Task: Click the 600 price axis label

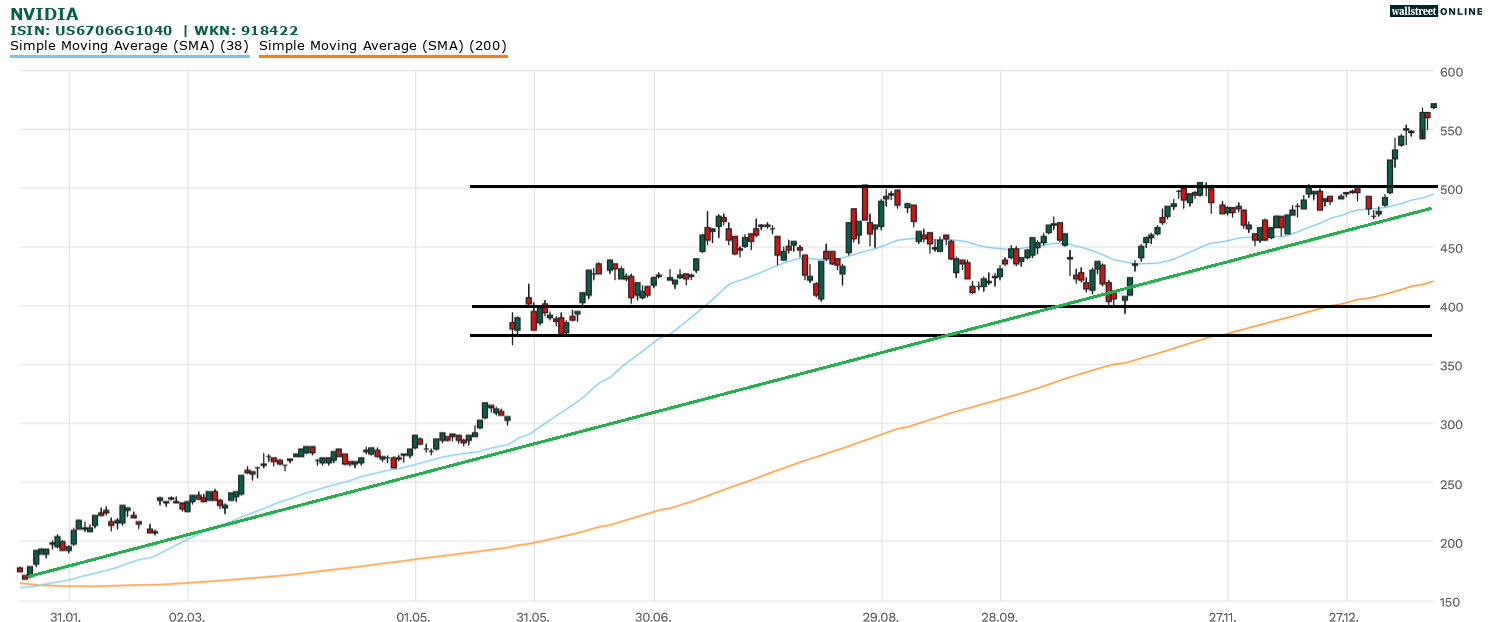Action: click(x=1451, y=72)
